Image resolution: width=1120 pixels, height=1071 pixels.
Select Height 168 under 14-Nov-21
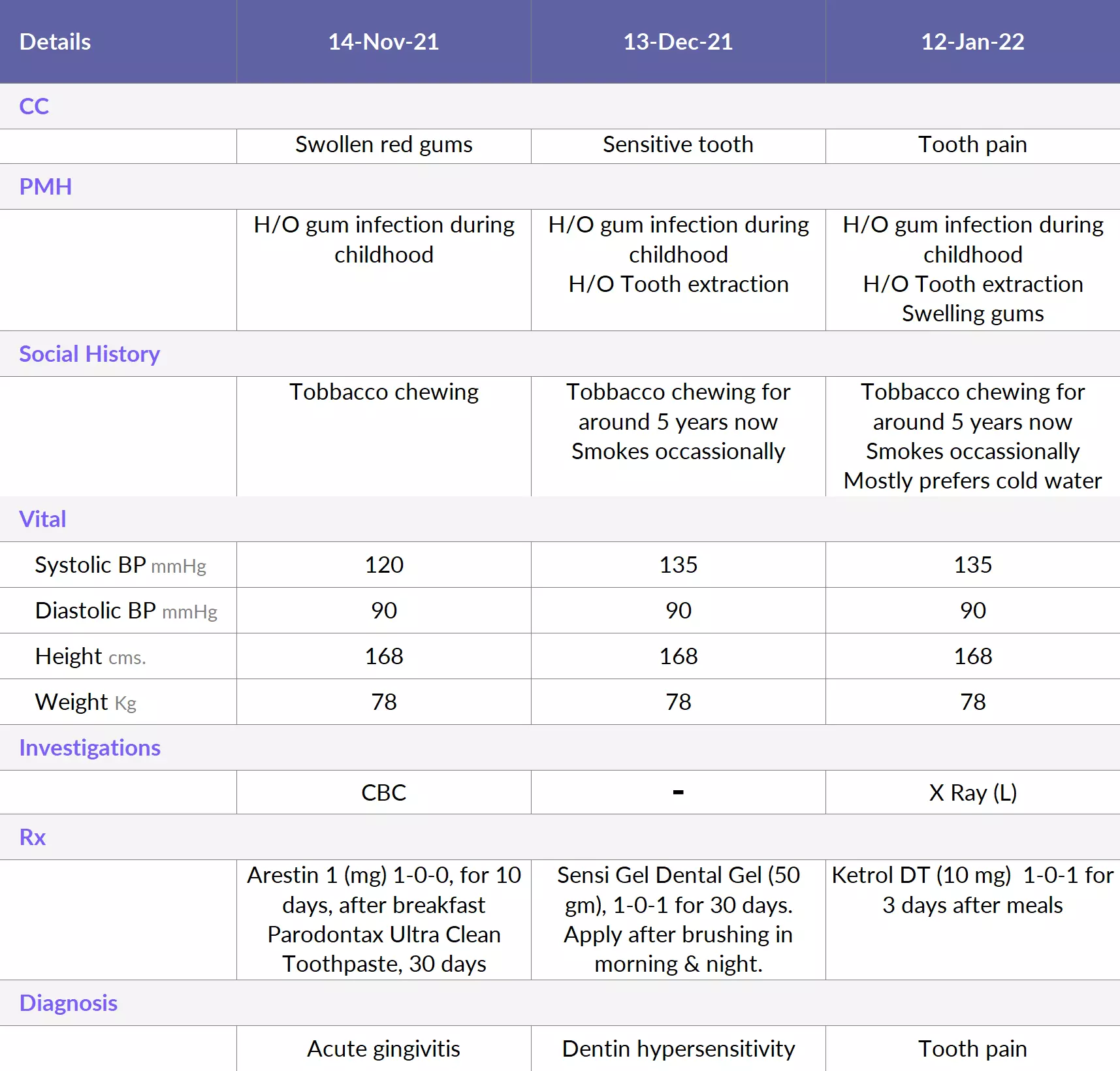tap(384, 656)
